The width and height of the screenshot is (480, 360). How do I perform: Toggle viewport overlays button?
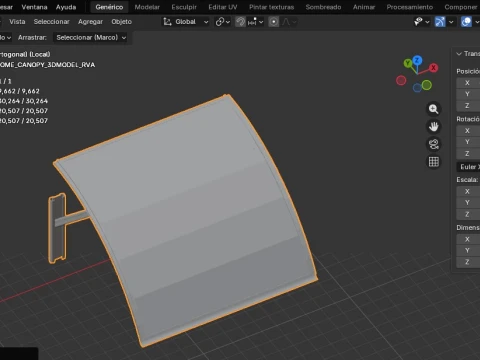[x=466, y=22]
